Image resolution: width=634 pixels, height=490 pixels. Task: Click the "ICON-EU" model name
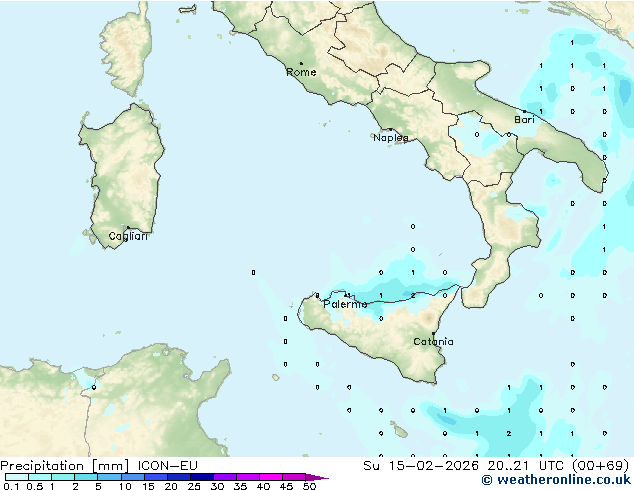click(167, 466)
